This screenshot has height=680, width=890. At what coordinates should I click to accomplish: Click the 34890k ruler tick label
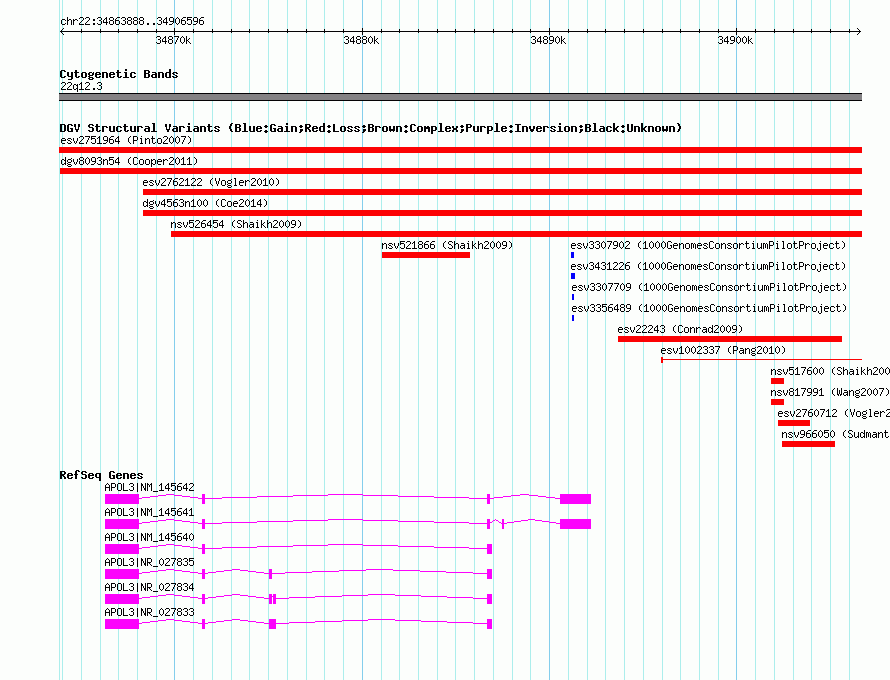pyautogui.click(x=548, y=40)
